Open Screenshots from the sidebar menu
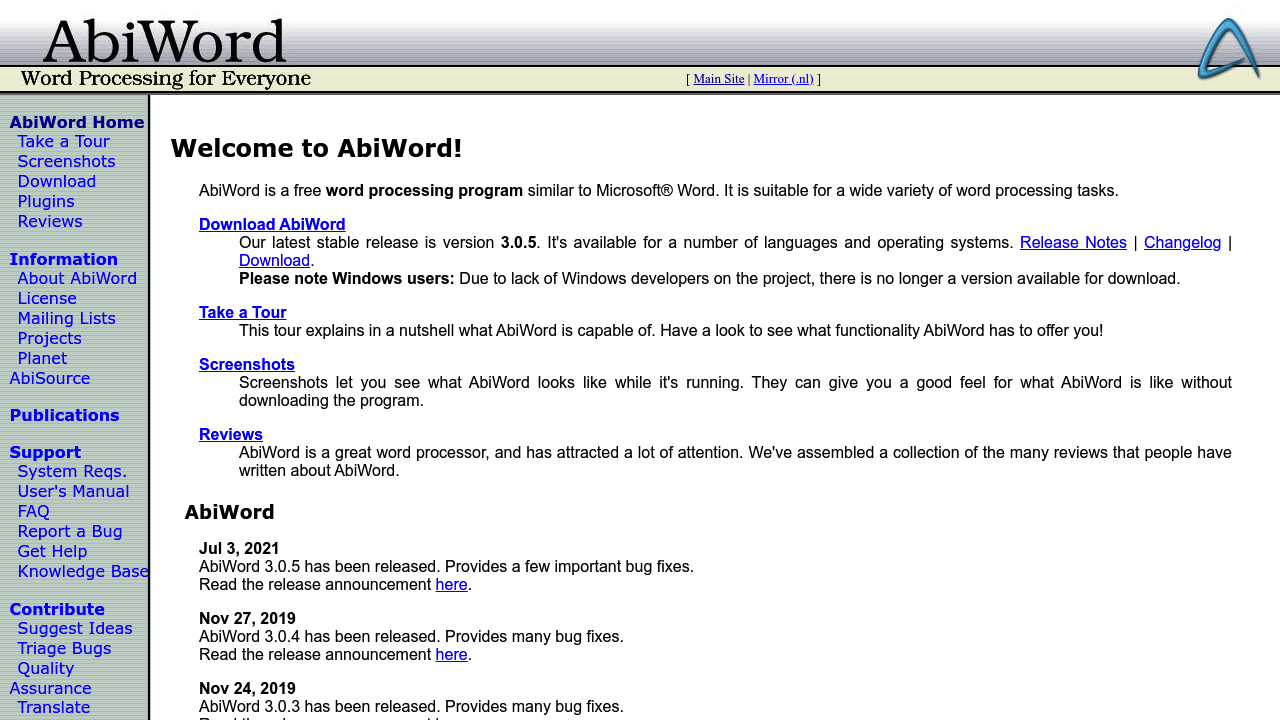 (66, 161)
